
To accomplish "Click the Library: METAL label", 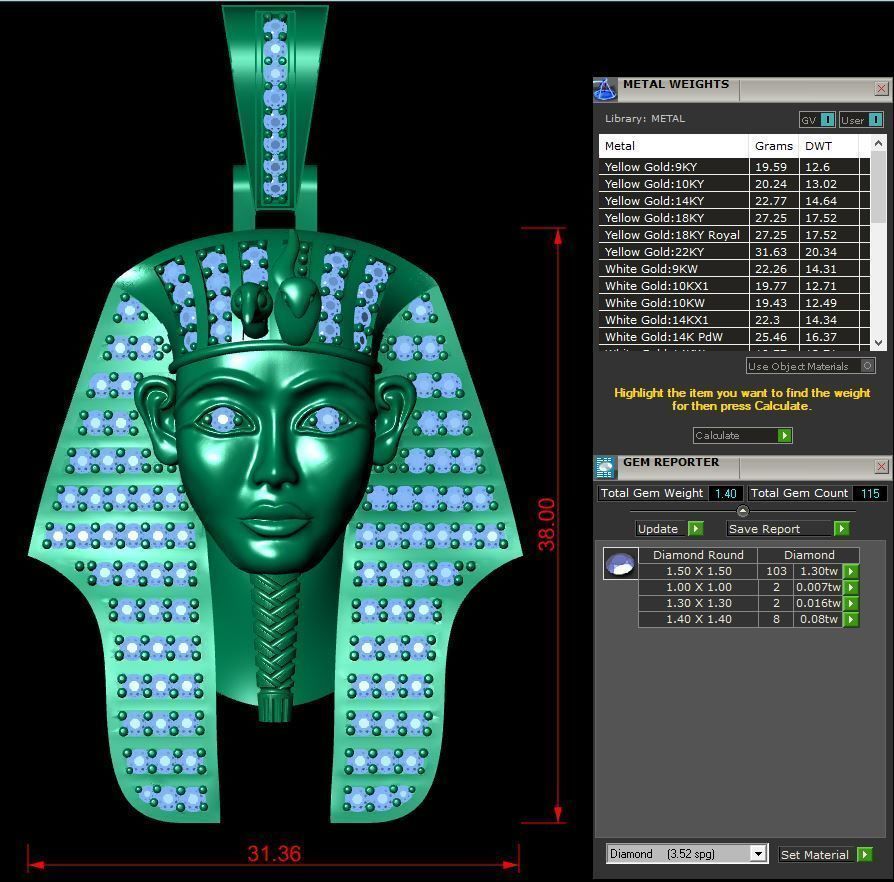I will (645, 119).
